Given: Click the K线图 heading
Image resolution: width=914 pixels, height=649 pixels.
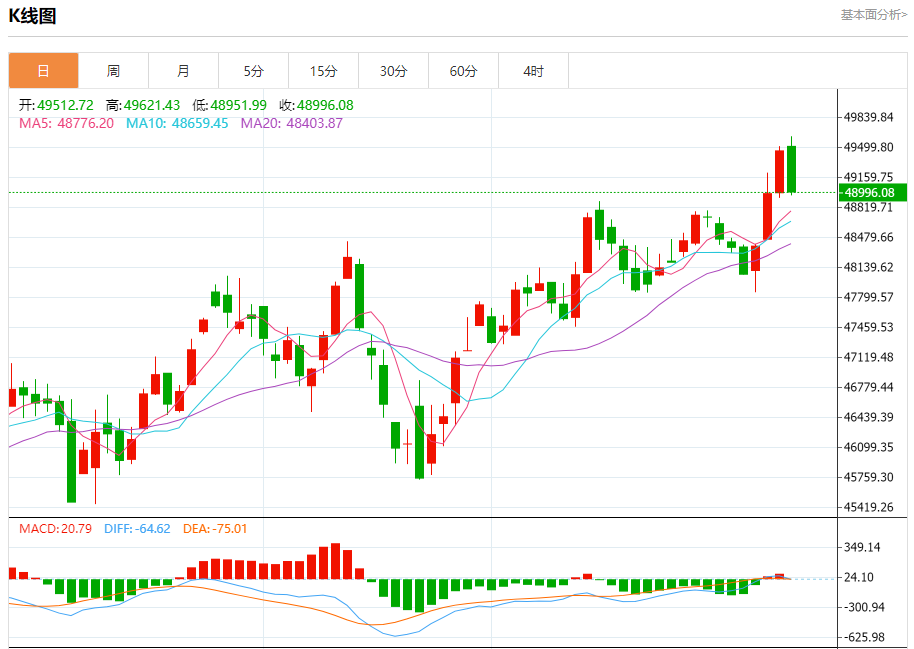Looking at the screenshot, I should coord(33,16).
